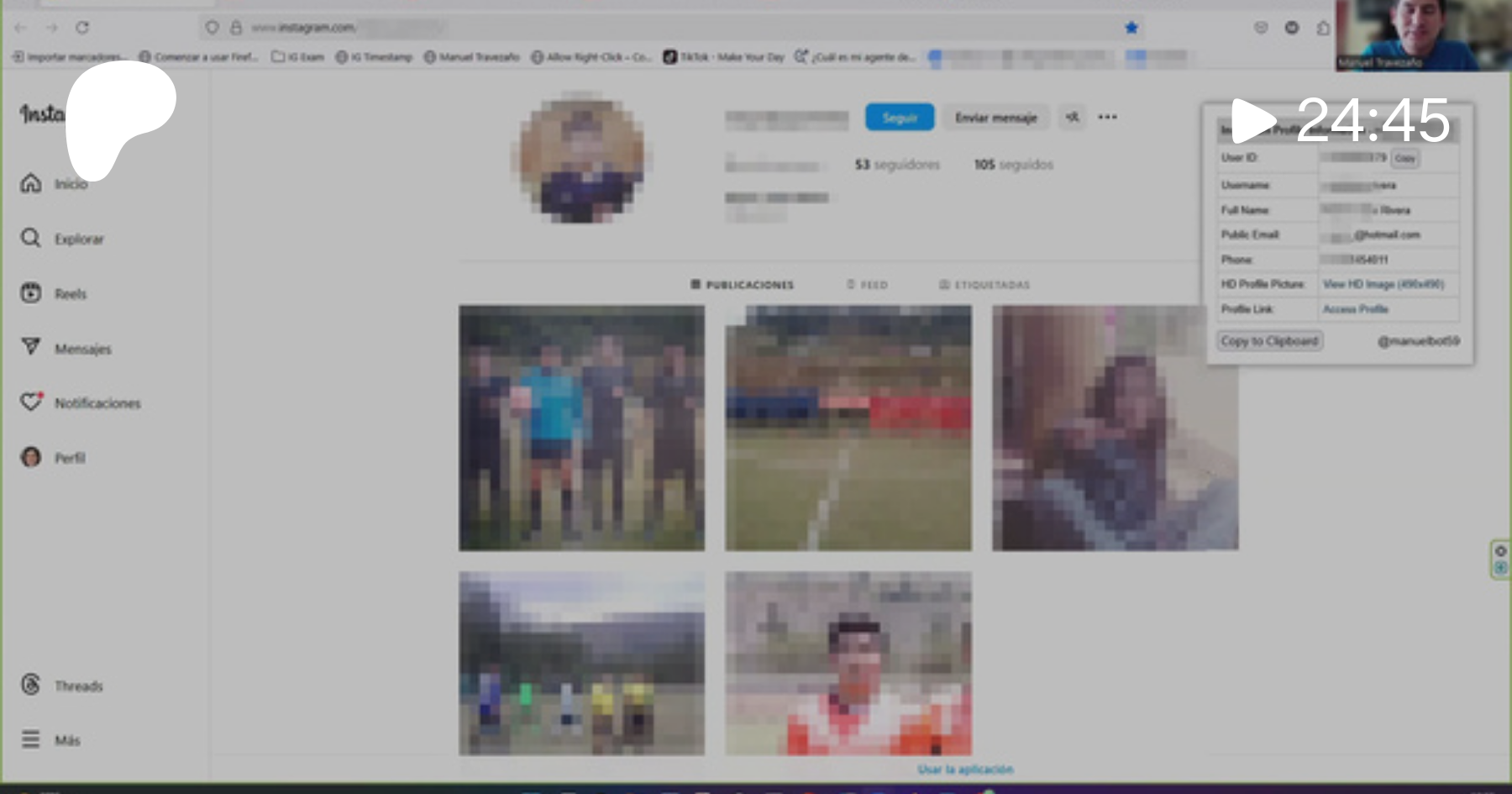This screenshot has height=794, width=1512.
Task: Open Perfil avatar in sidebar
Action: [x=31, y=457]
